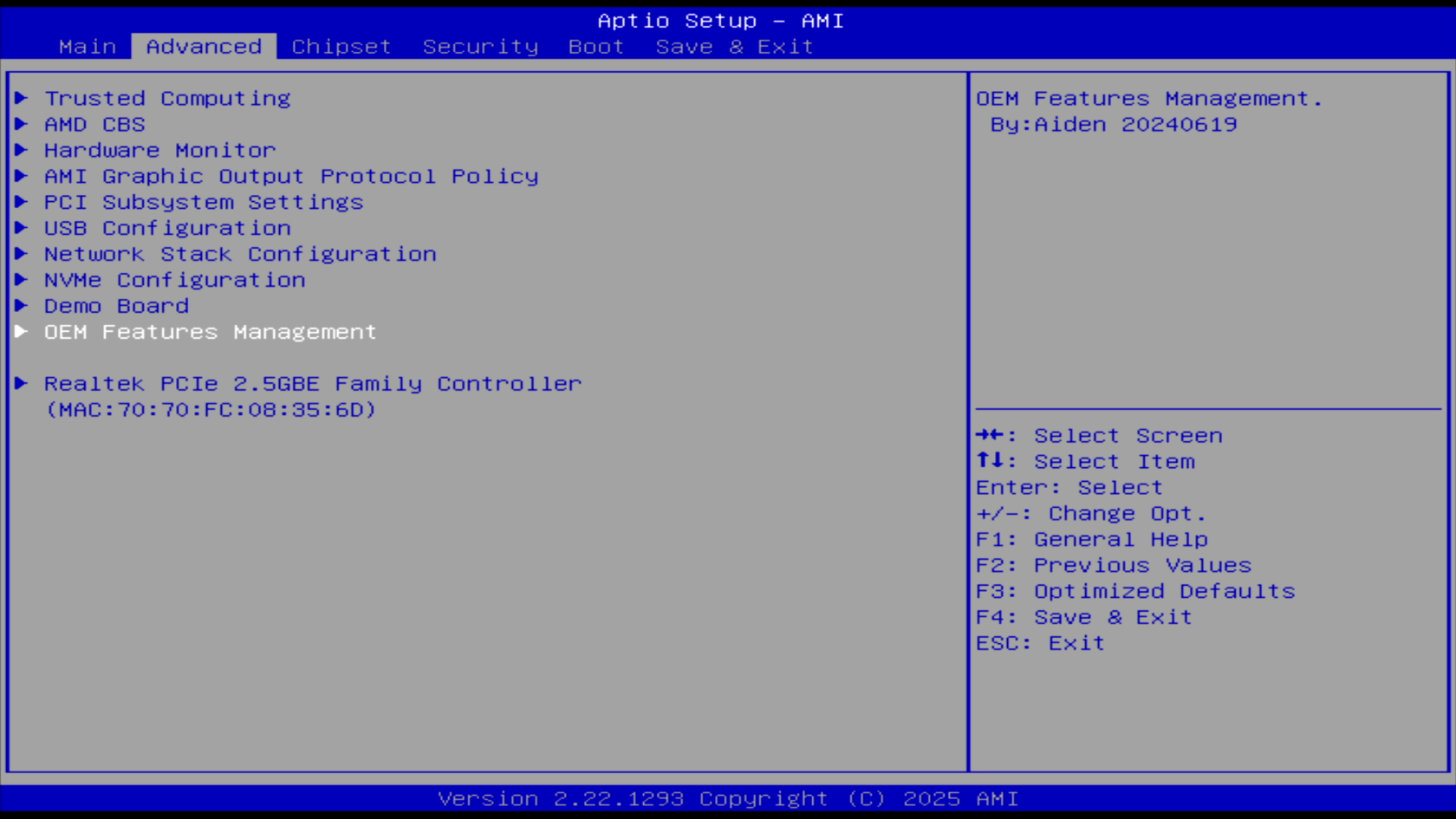Click the +/-: Change Opt. hint
Image resolution: width=1456 pixels, height=819 pixels.
[1091, 514]
